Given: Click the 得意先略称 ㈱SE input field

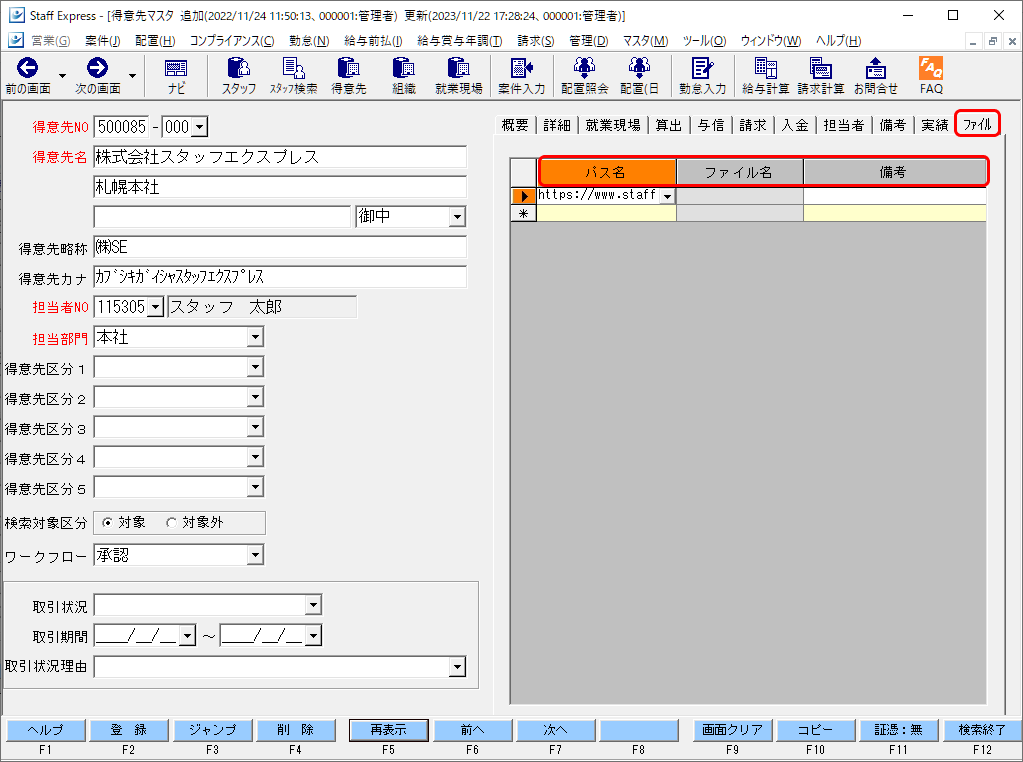Looking at the screenshot, I should point(280,247).
